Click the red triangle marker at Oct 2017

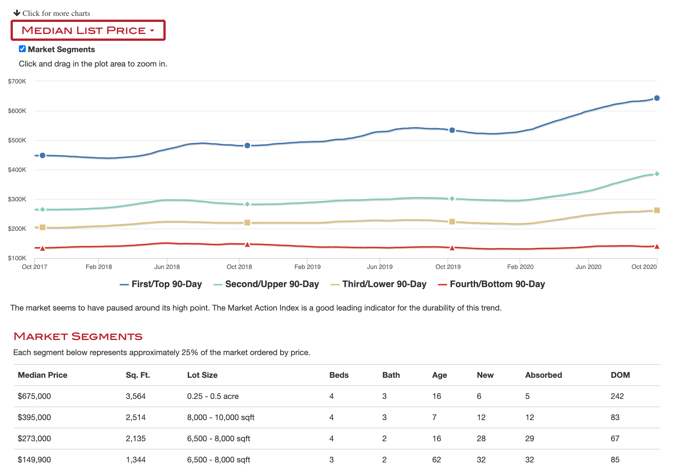click(42, 248)
